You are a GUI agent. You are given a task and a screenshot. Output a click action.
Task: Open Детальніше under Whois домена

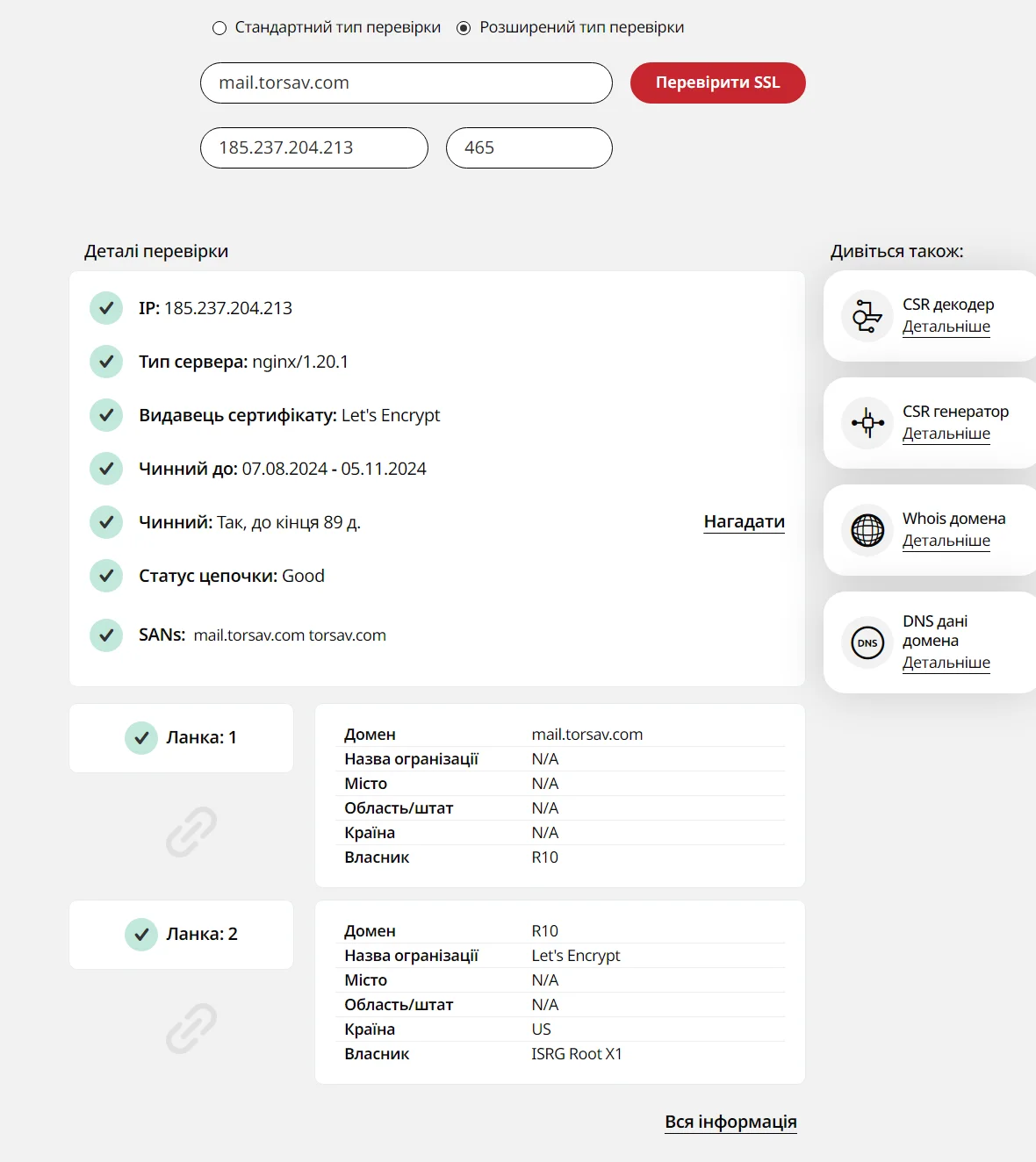(x=946, y=541)
